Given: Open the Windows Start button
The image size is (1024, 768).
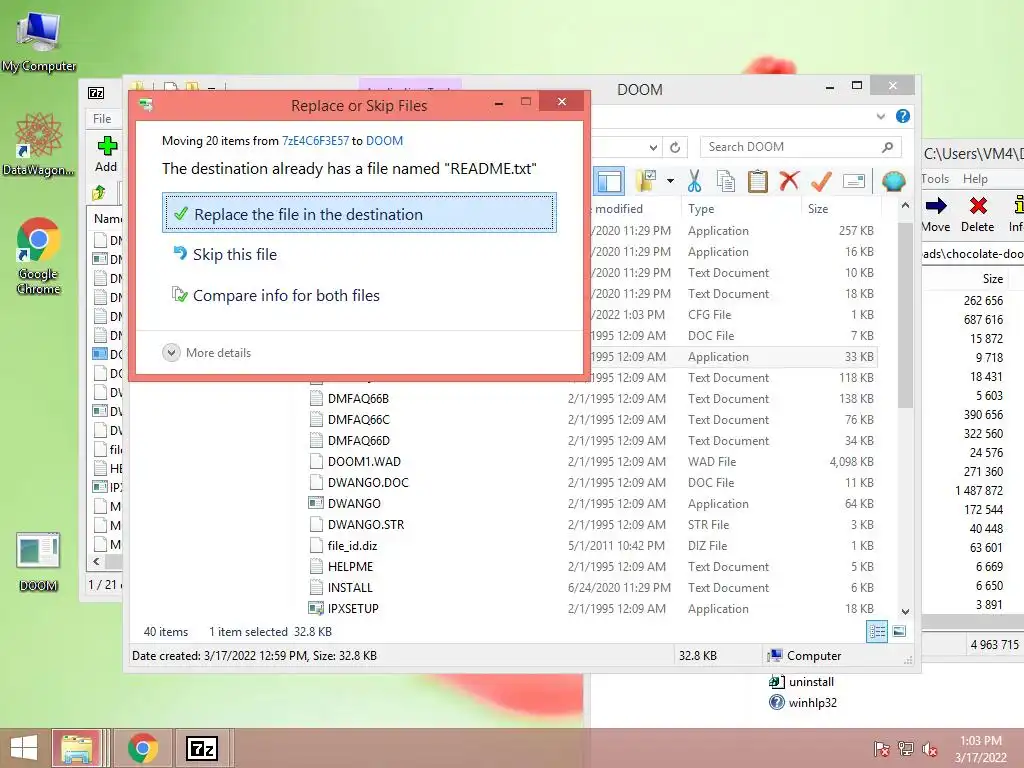Looking at the screenshot, I should click(24, 748).
